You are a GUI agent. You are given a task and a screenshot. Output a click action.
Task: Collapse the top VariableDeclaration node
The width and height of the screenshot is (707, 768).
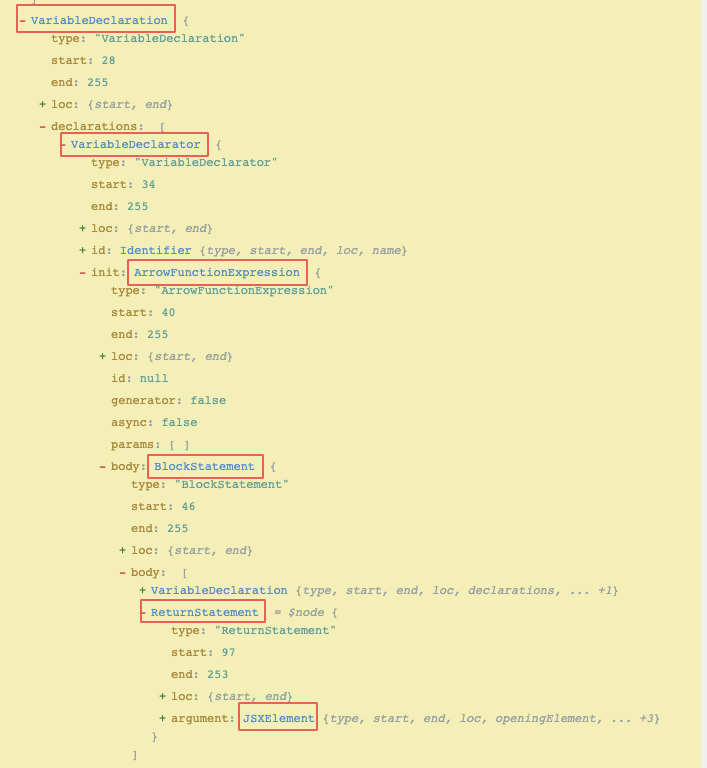pyautogui.click(x=23, y=21)
